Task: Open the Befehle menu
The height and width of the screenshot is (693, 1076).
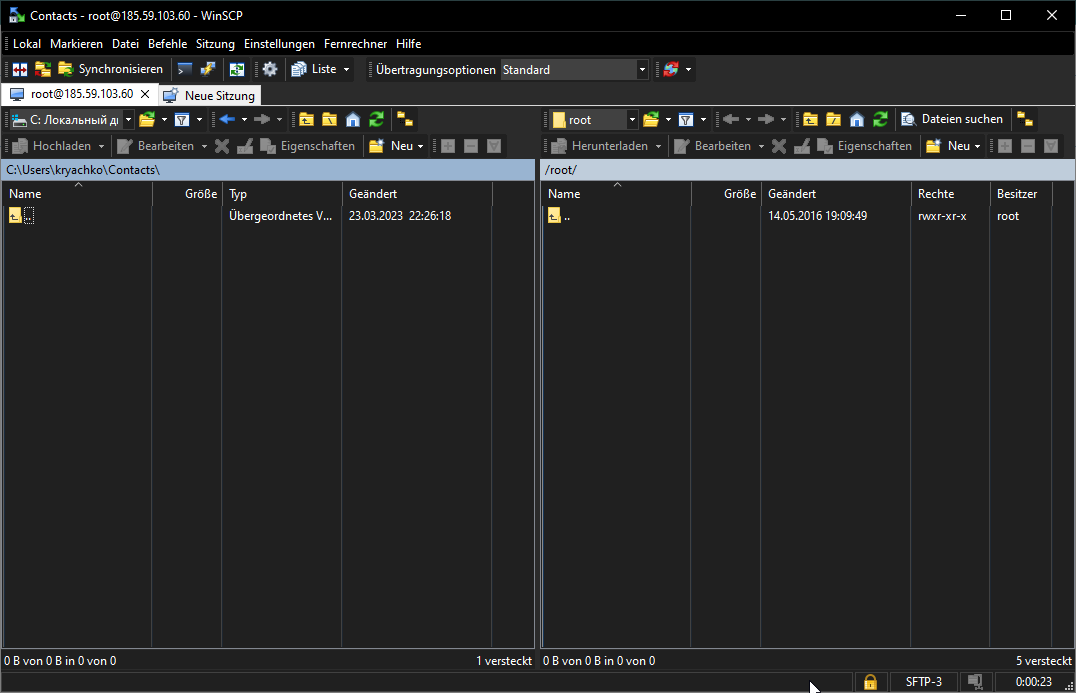Action: pyautogui.click(x=167, y=44)
